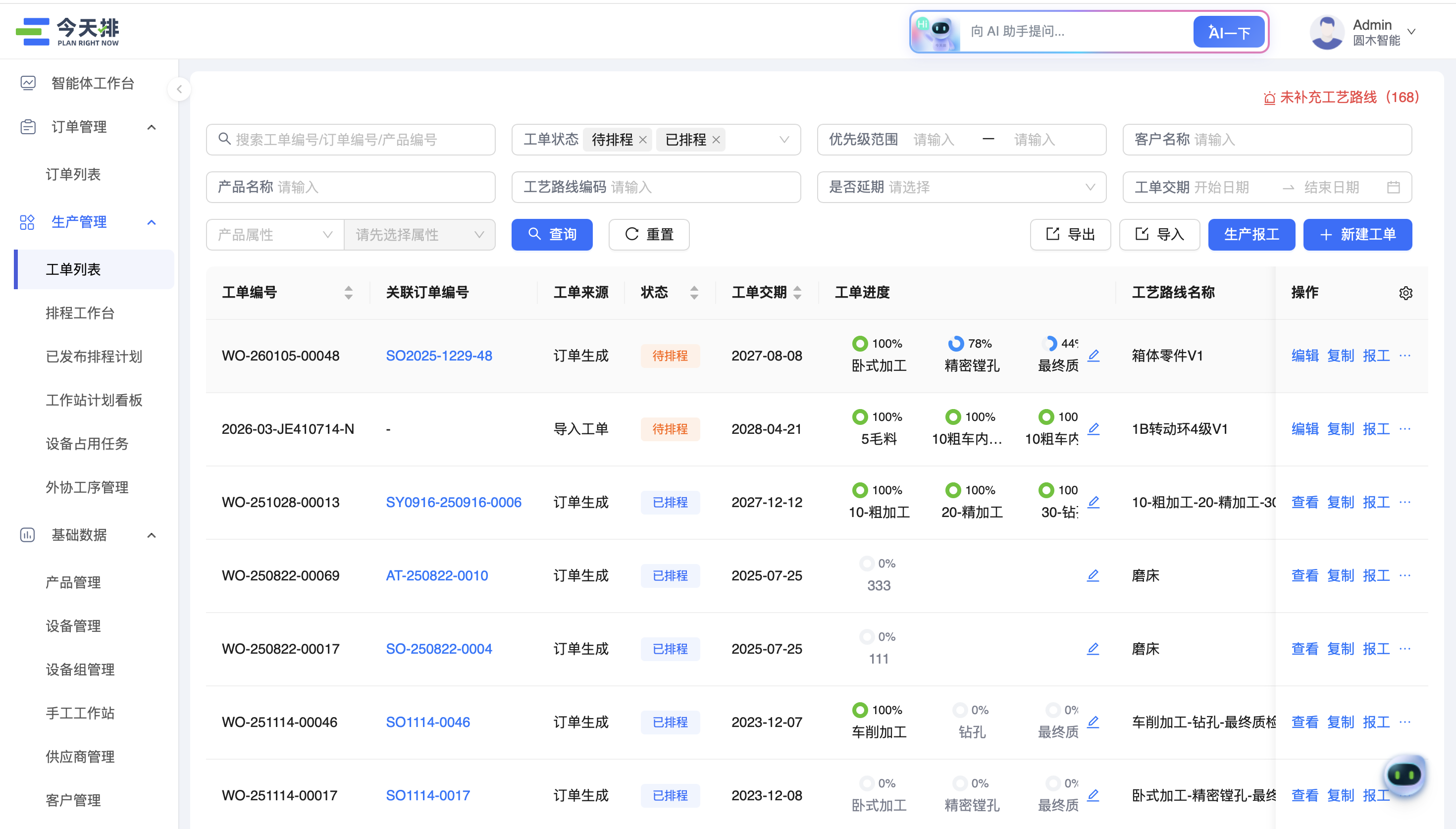Click the 导入 import button

pyautogui.click(x=1159, y=235)
